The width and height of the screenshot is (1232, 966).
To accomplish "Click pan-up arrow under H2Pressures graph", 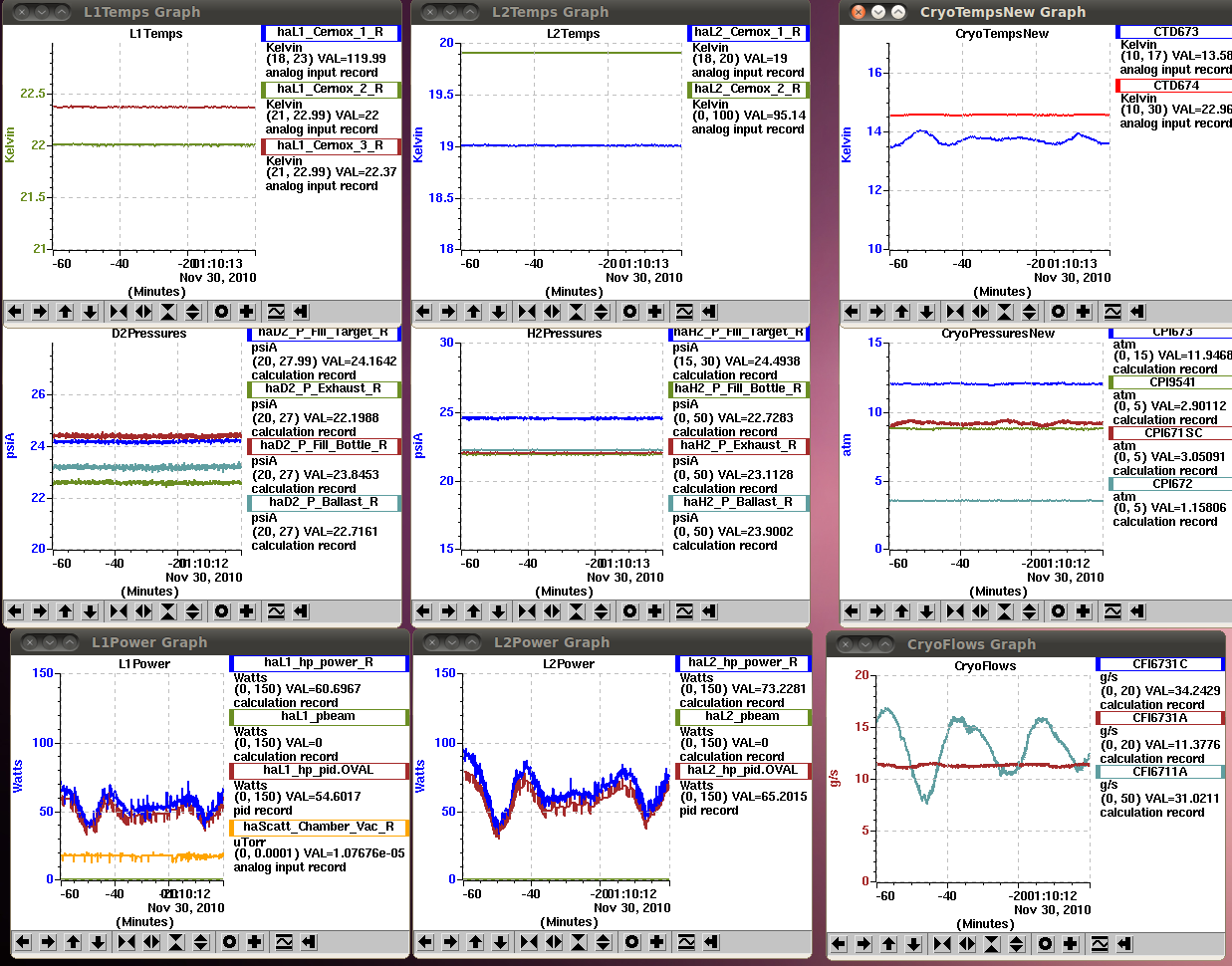I will pyautogui.click(x=473, y=610).
